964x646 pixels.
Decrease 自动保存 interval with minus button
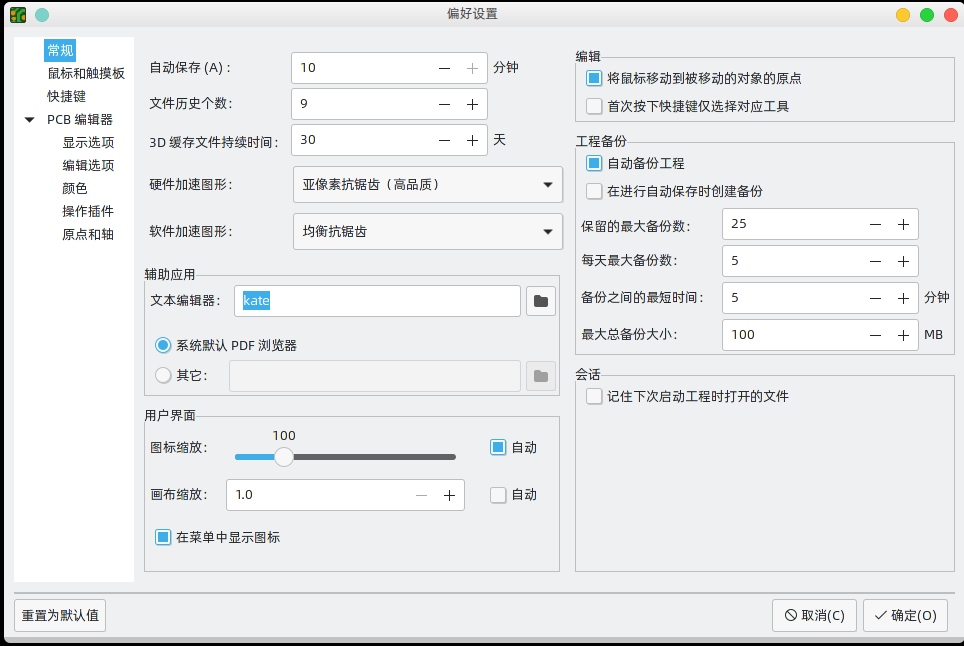tap(443, 68)
